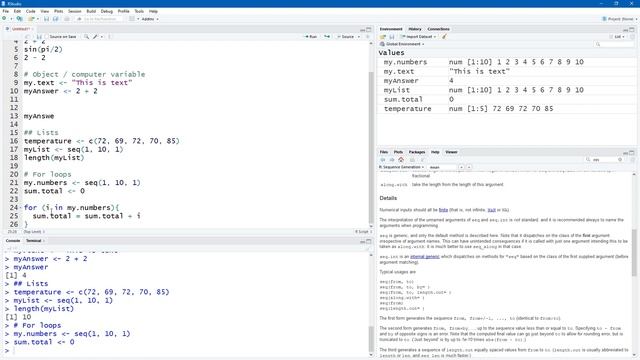Collapse the for loop fold arrow
This screenshot has width=640, height=360.
pos(20,208)
